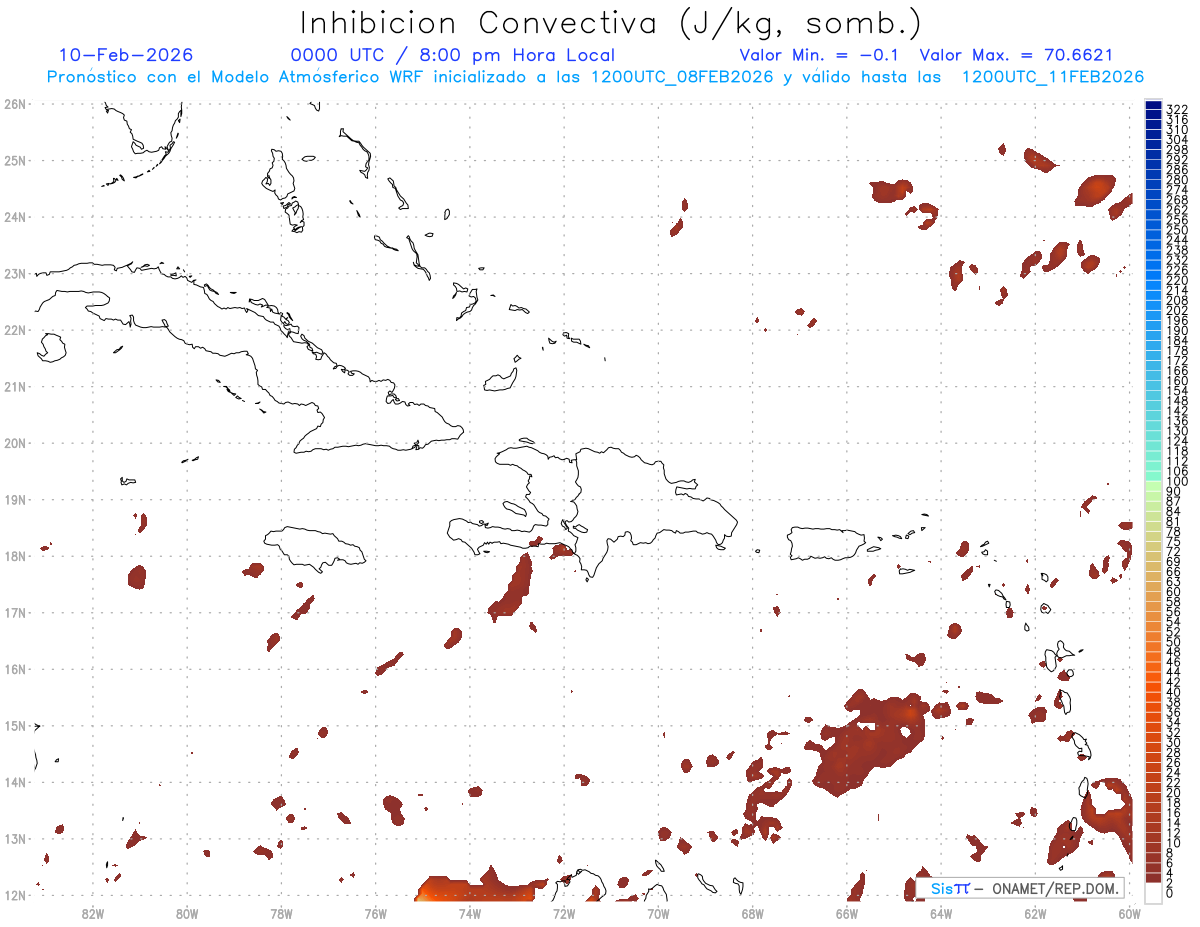Image resolution: width=1200 pixels, height=927 pixels.
Task: Click the title 'Inhibicion Convectiva (J/kg, somb.)'
Action: (611, 23)
